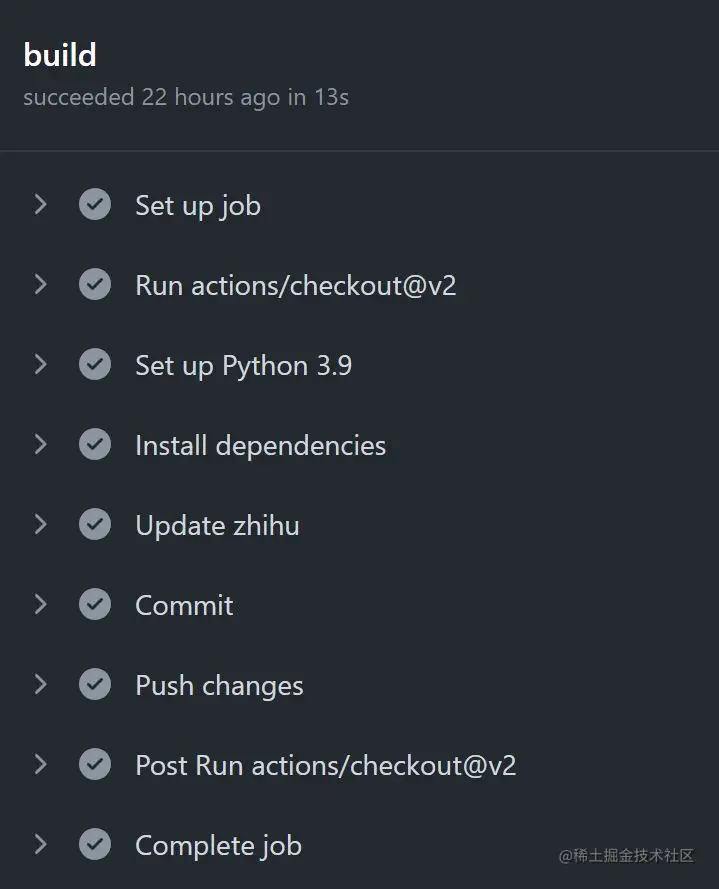Click the Install dependencies status checkmark
The image size is (719, 889).
tap(95, 445)
